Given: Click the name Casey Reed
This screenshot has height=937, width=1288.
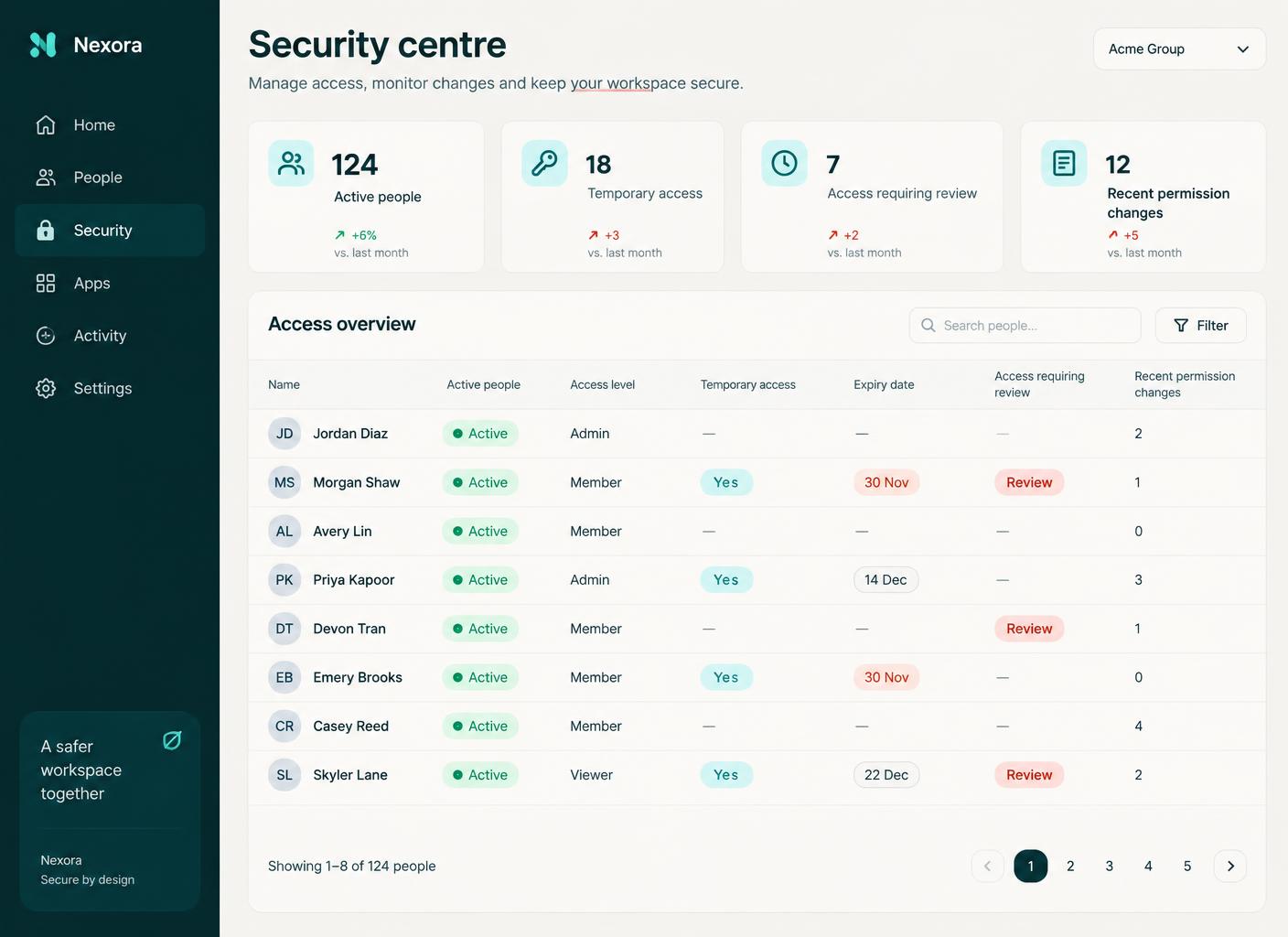Looking at the screenshot, I should [351, 727].
